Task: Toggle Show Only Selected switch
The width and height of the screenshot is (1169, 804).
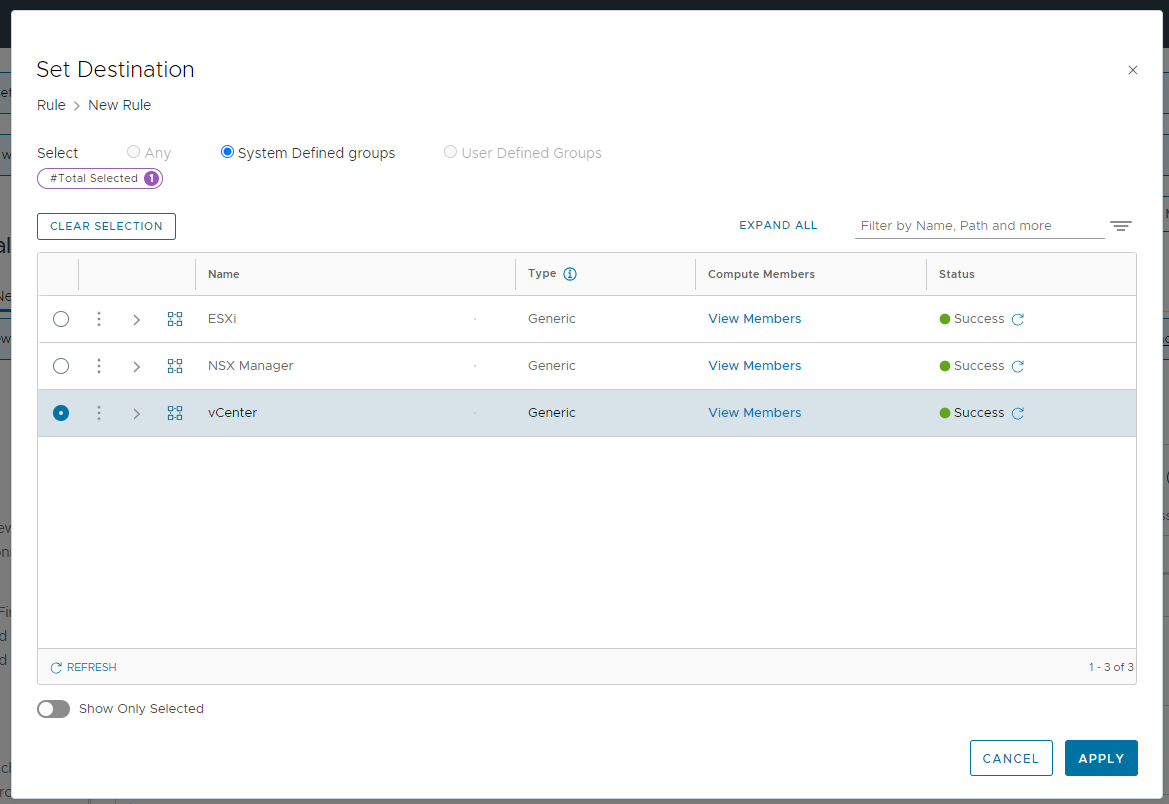Action: click(54, 709)
